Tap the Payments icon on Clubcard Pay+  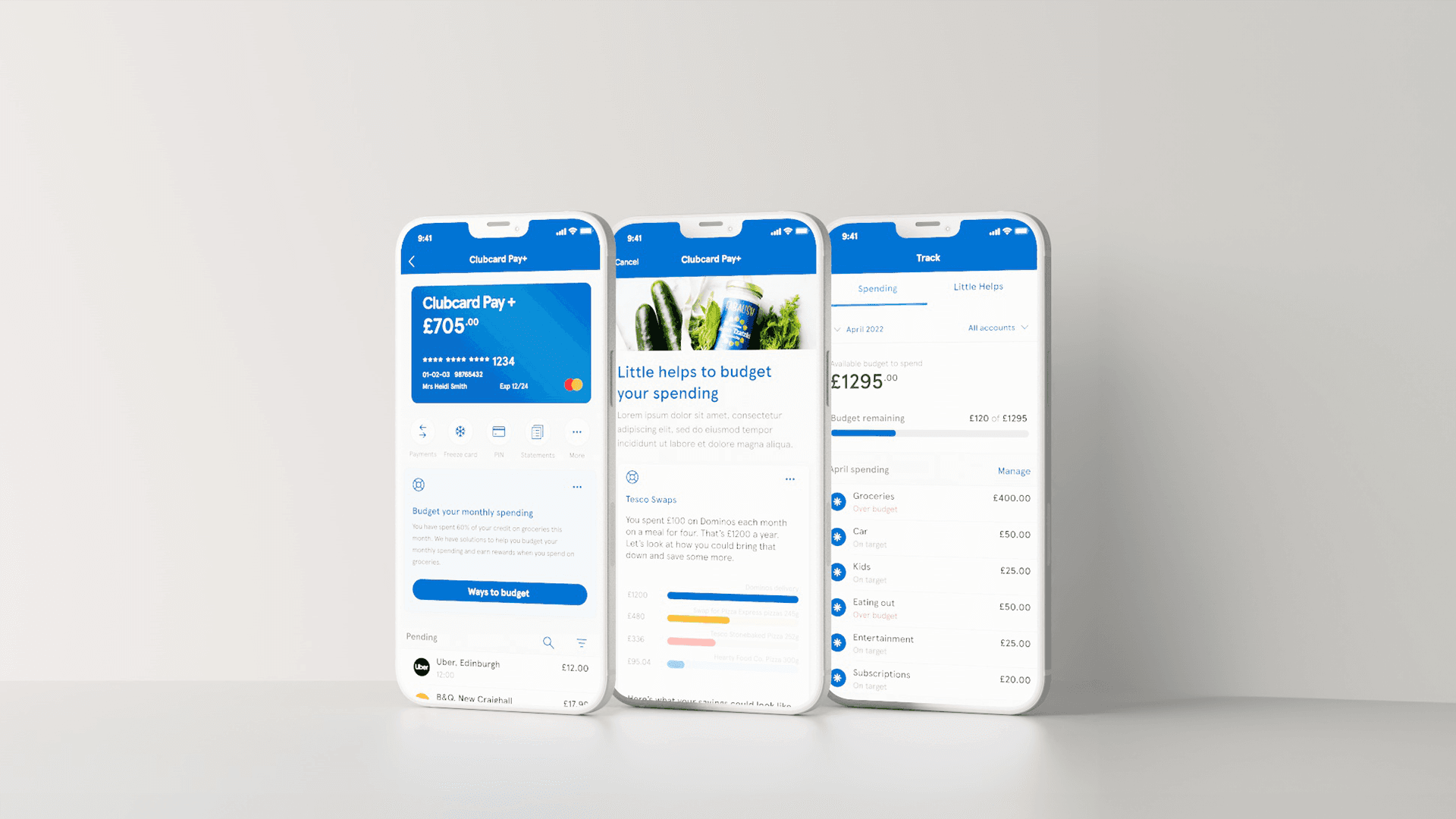[422, 434]
